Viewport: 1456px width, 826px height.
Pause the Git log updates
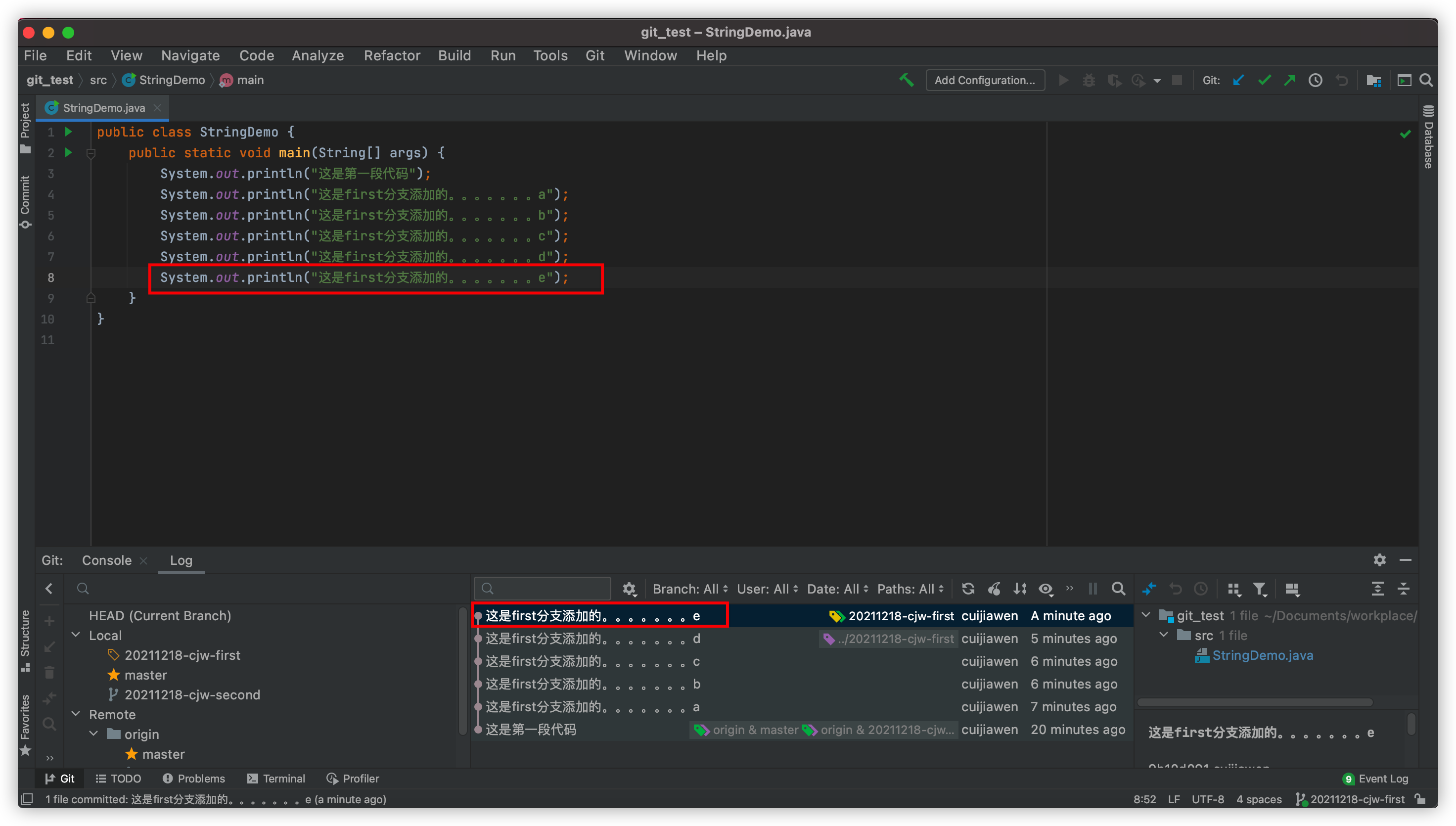1093,589
